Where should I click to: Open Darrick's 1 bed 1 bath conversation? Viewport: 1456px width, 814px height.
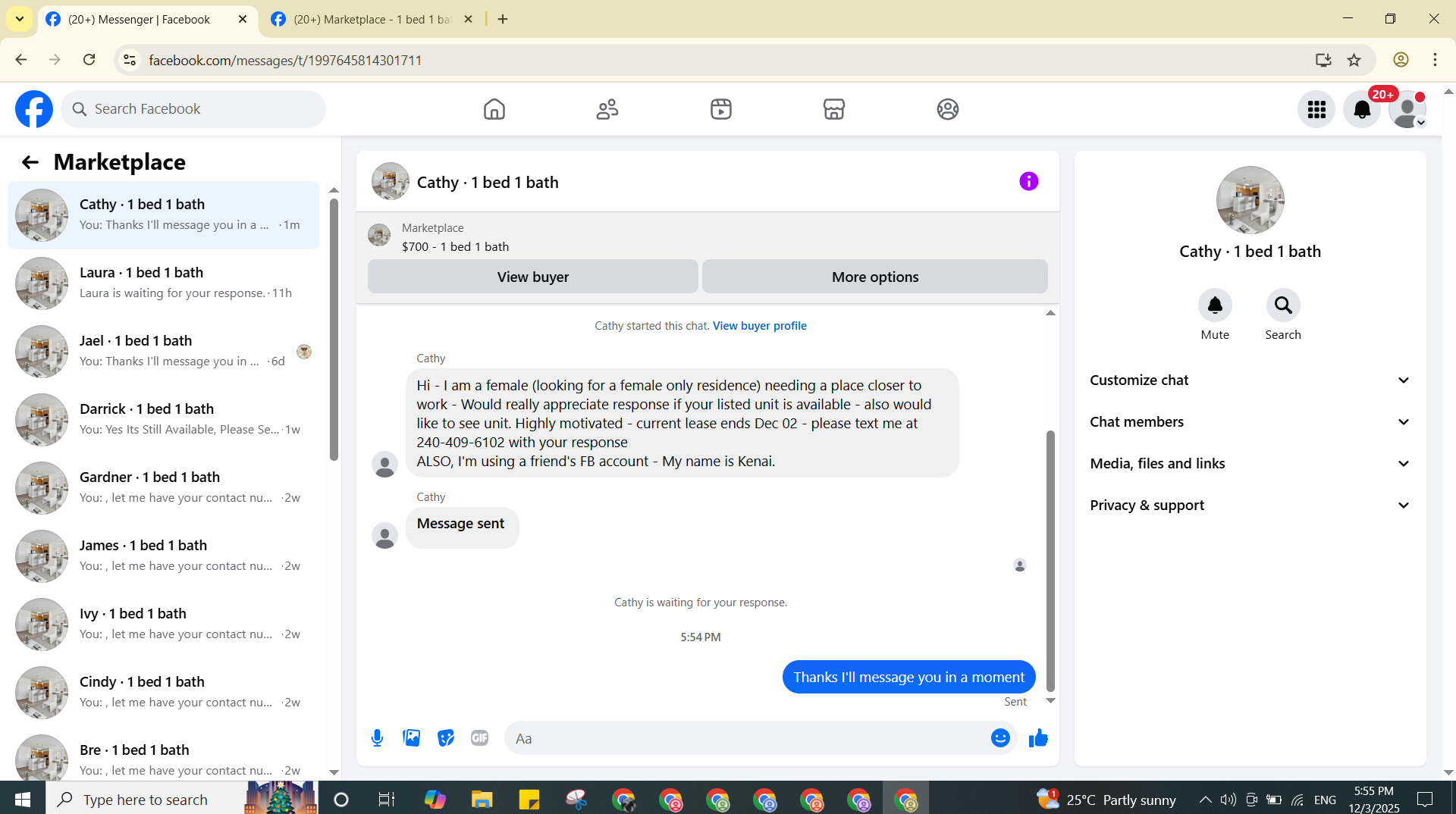(163, 419)
